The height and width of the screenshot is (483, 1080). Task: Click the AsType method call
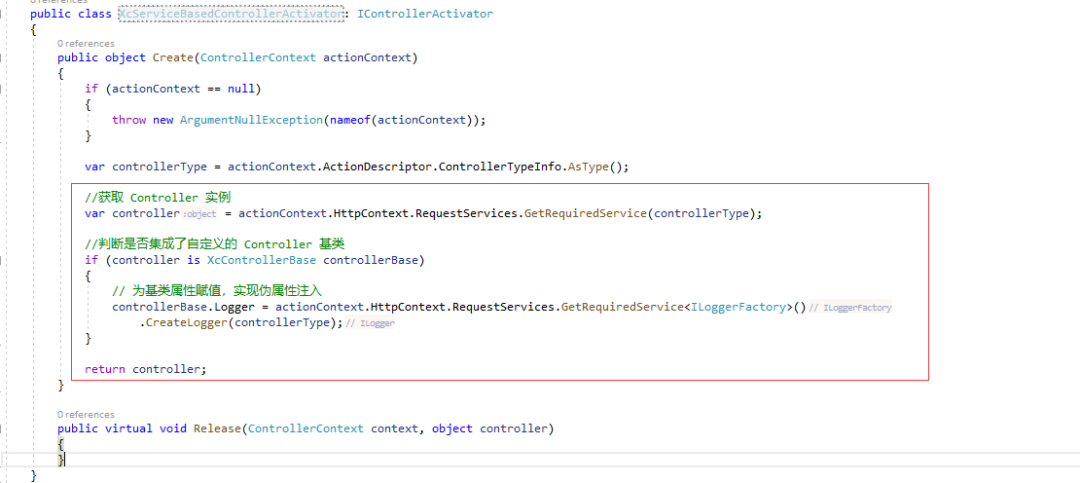[590, 166]
